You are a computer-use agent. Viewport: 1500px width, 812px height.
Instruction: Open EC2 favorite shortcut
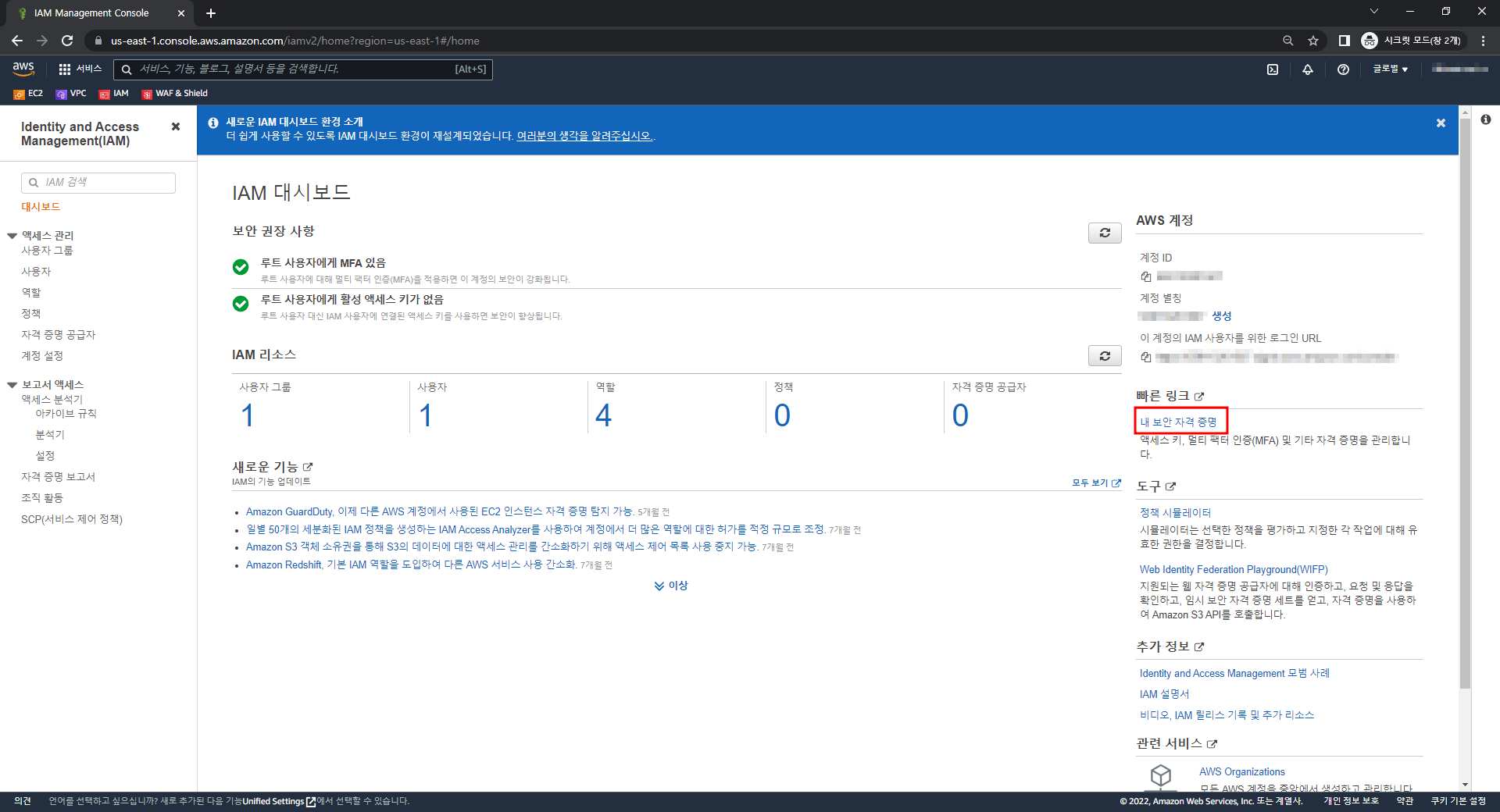pyautogui.click(x=28, y=94)
